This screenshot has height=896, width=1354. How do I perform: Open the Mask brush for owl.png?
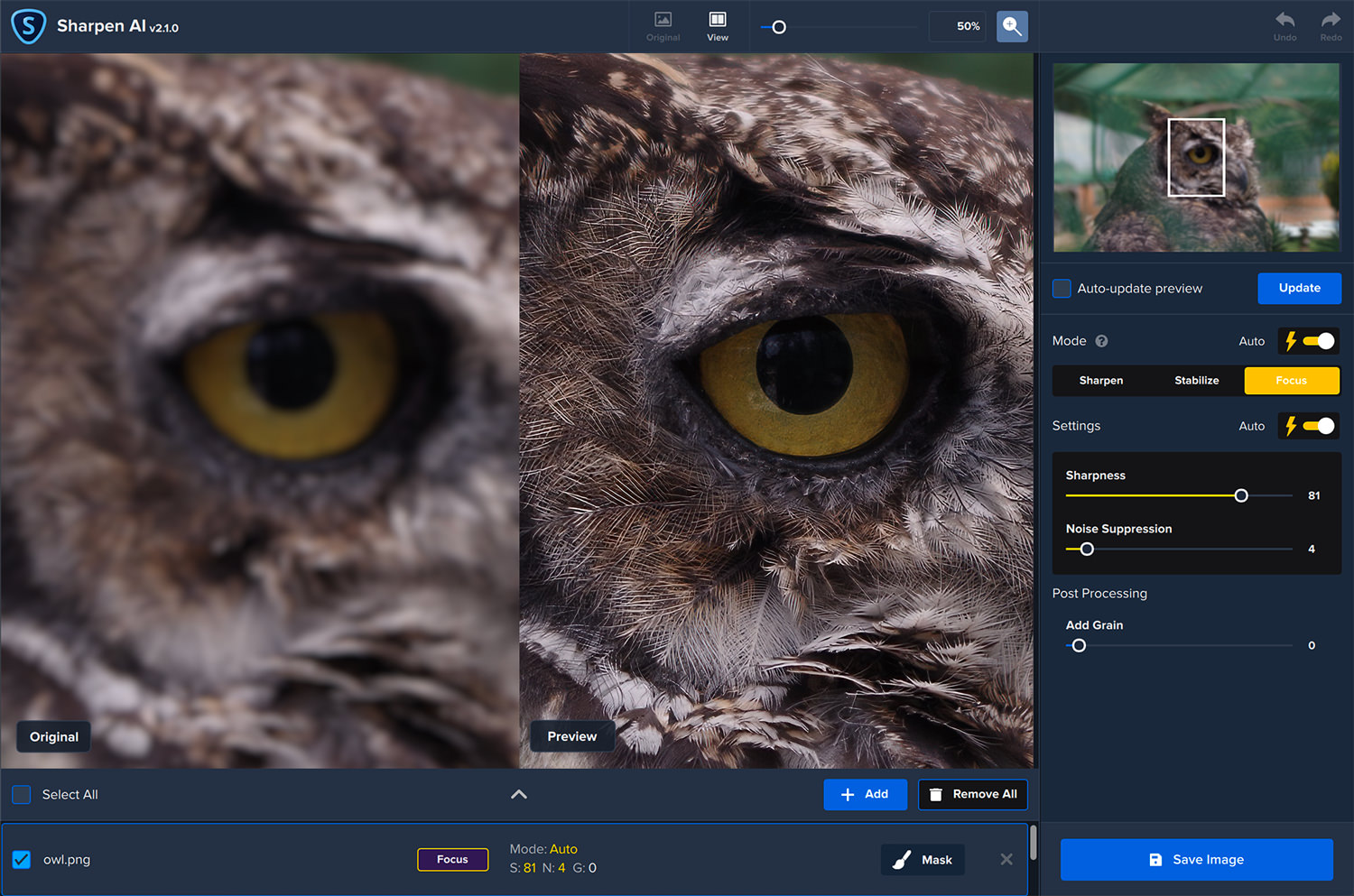point(922,859)
